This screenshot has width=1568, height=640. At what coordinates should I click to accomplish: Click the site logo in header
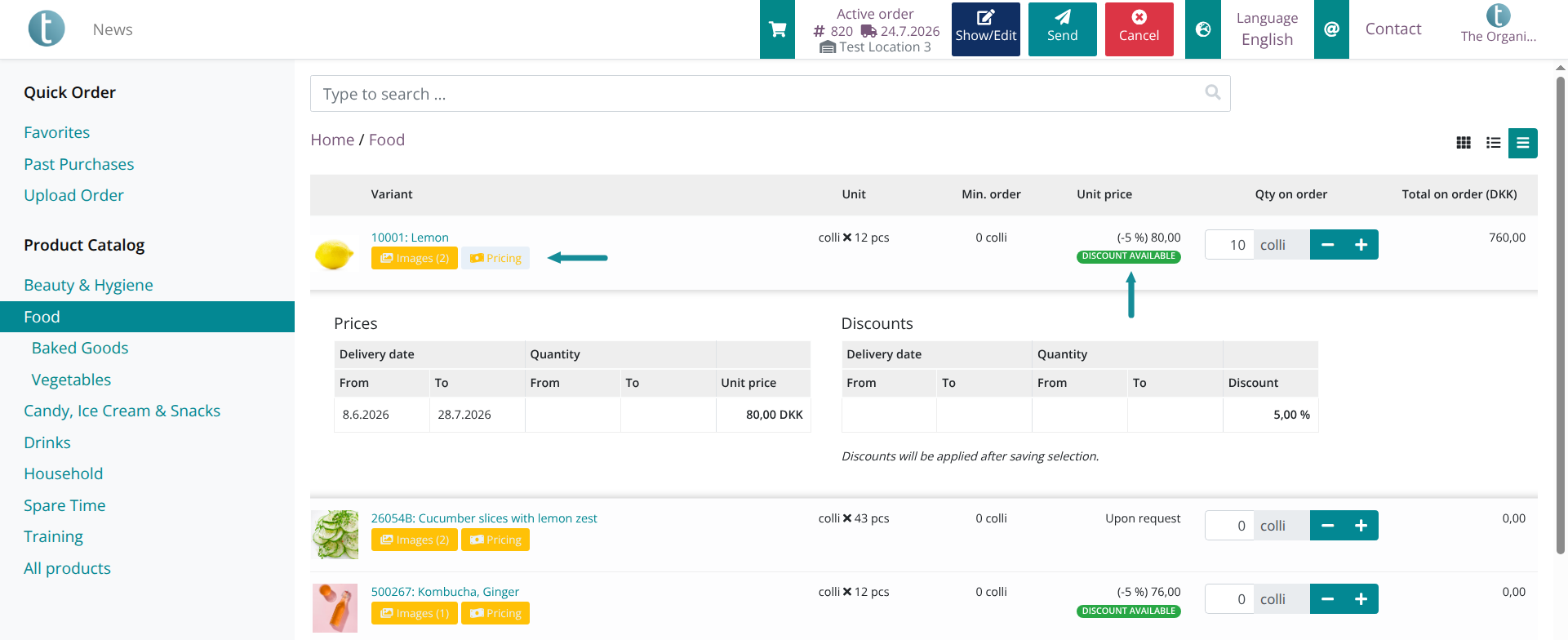point(47,29)
